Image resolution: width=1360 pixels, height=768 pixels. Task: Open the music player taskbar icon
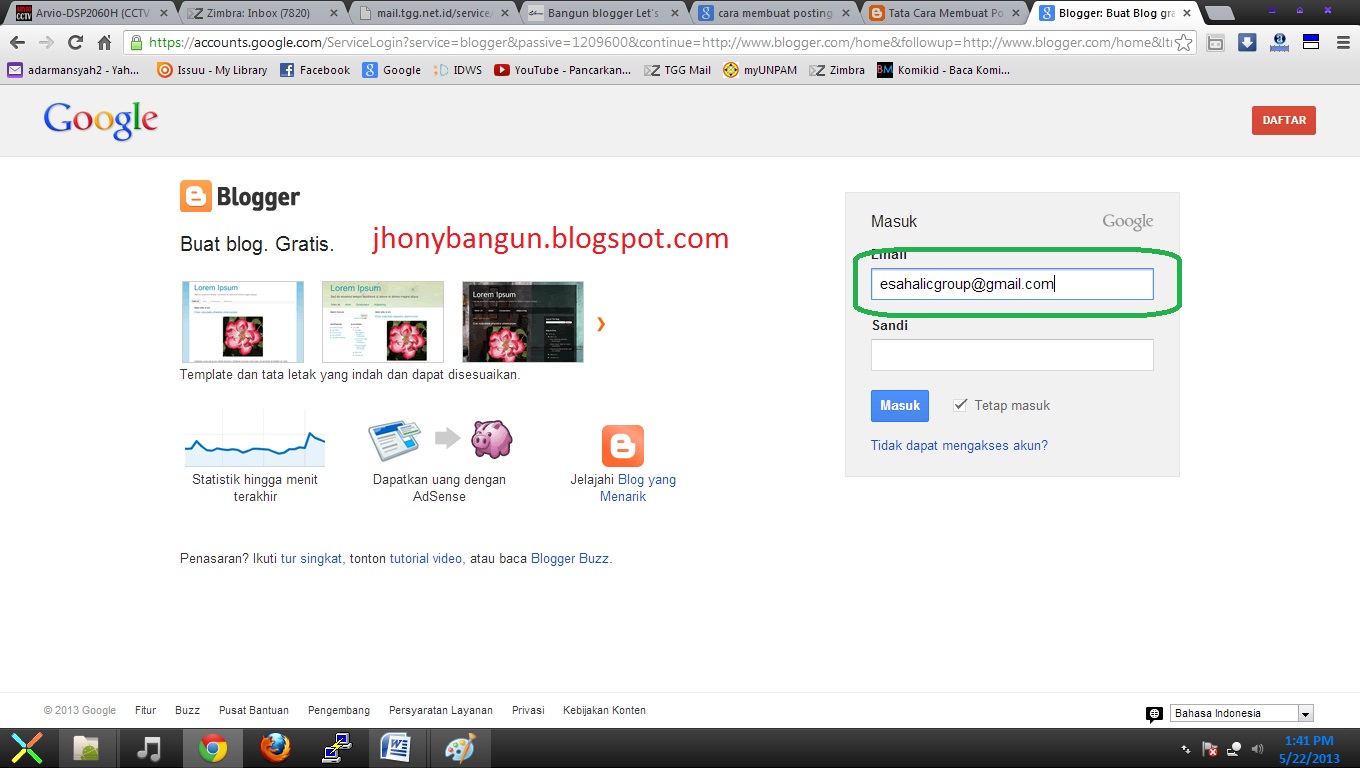coord(149,748)
